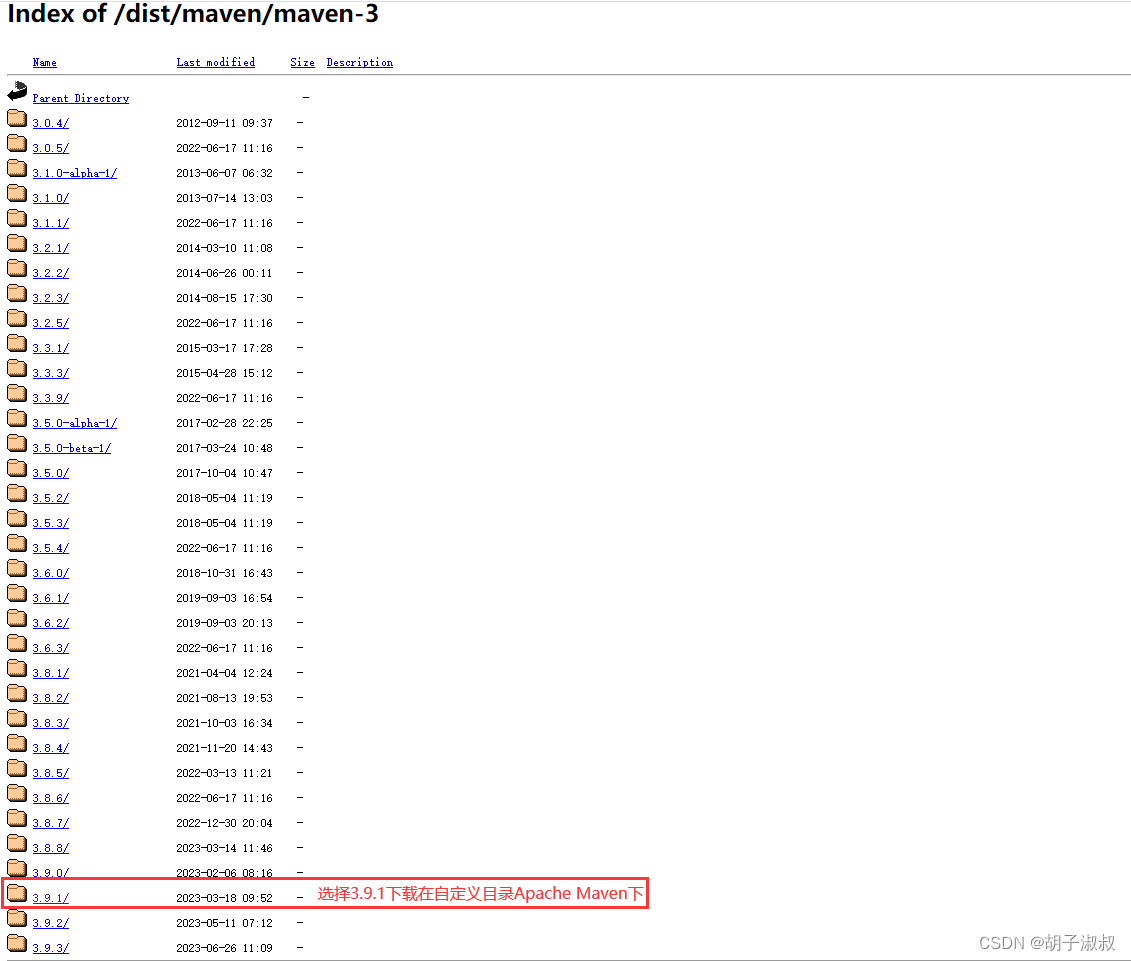Screen dimensions: 1131x961
Task: Sort listing by the Description column
Action: (359, 62)
